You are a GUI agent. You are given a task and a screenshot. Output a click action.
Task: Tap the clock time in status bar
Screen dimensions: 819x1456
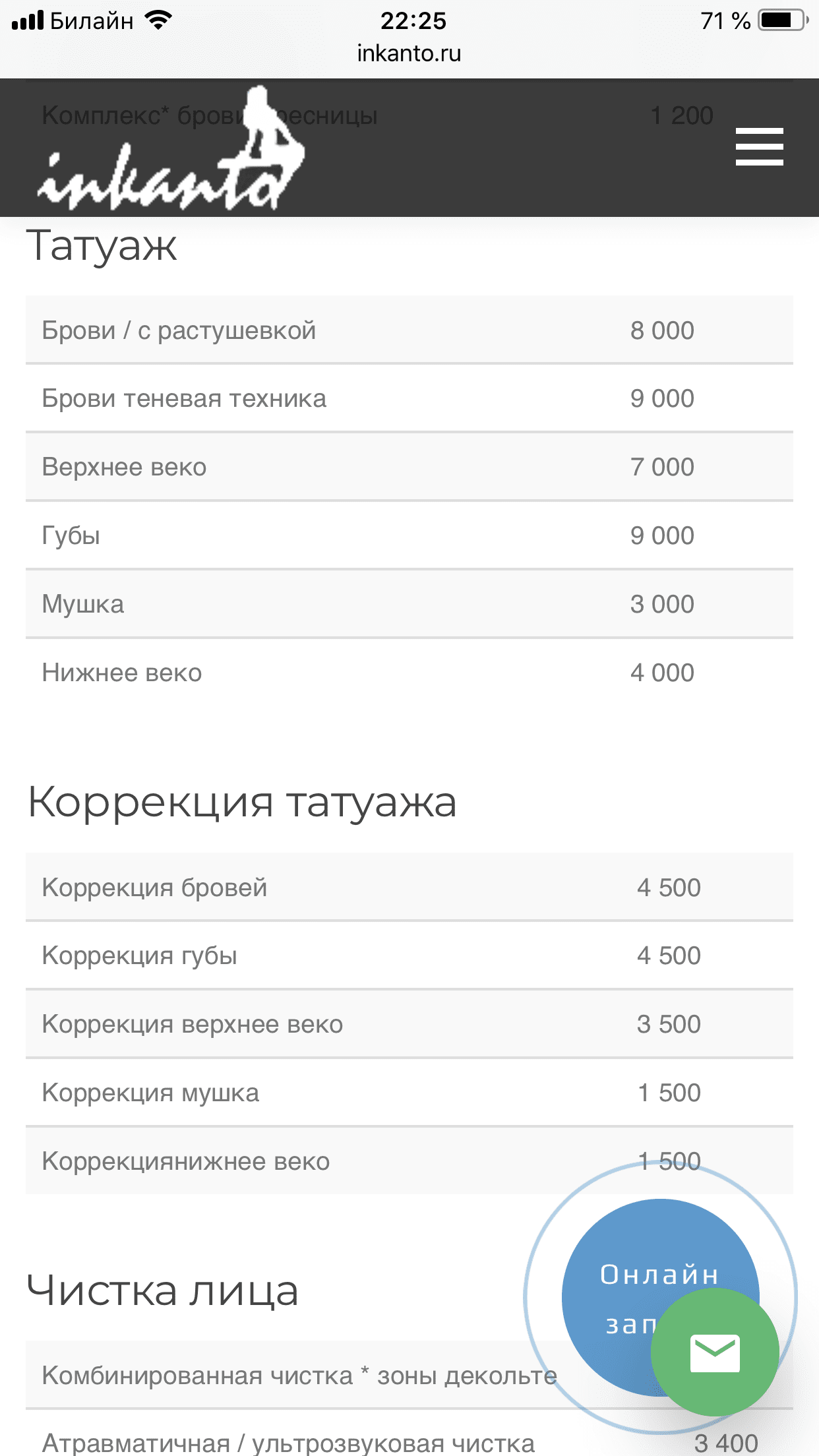click(x=413, y=20)
